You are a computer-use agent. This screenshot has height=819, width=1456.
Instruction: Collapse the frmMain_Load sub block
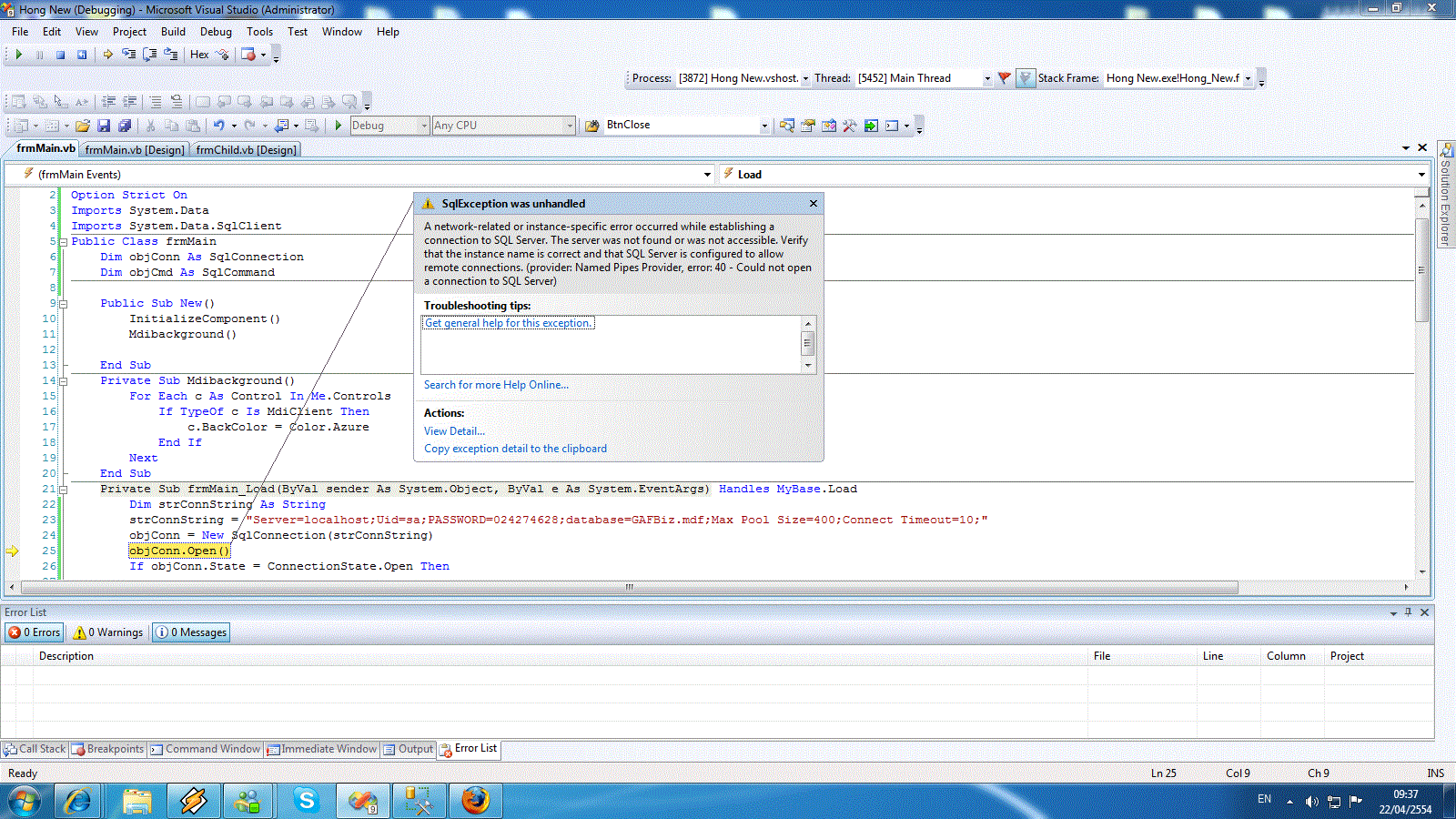63,490
